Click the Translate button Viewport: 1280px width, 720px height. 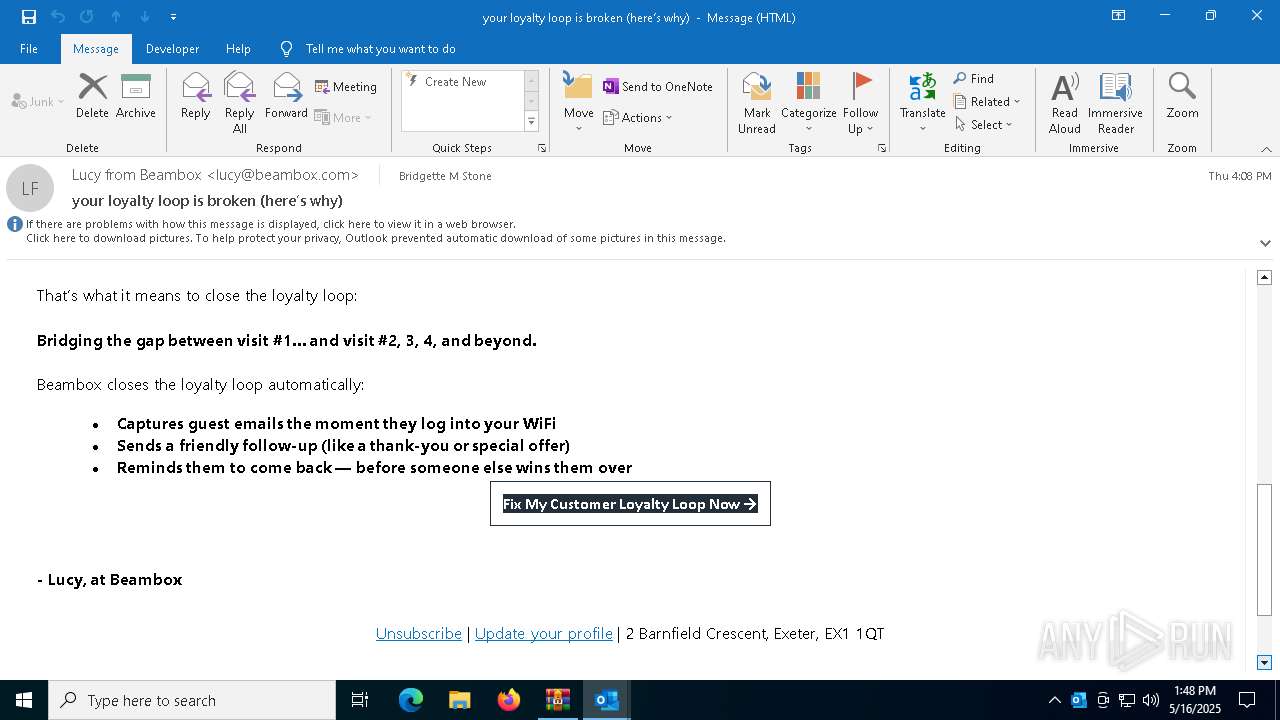click(x=922, y=103)
